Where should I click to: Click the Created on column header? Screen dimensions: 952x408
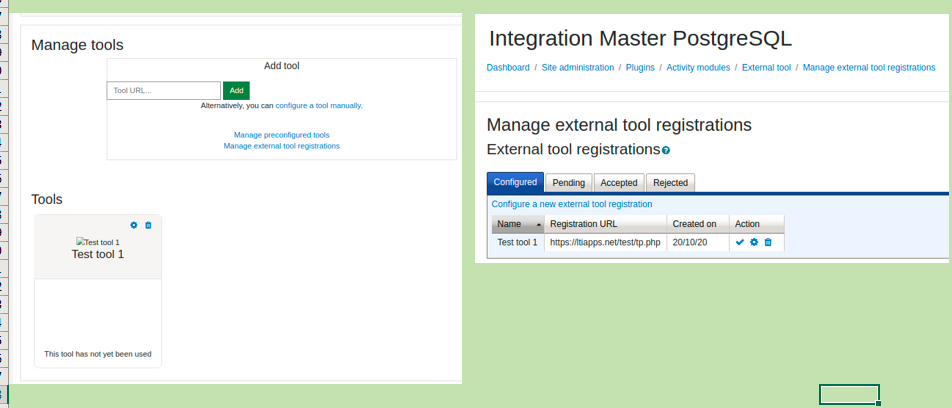coord(698,224)
